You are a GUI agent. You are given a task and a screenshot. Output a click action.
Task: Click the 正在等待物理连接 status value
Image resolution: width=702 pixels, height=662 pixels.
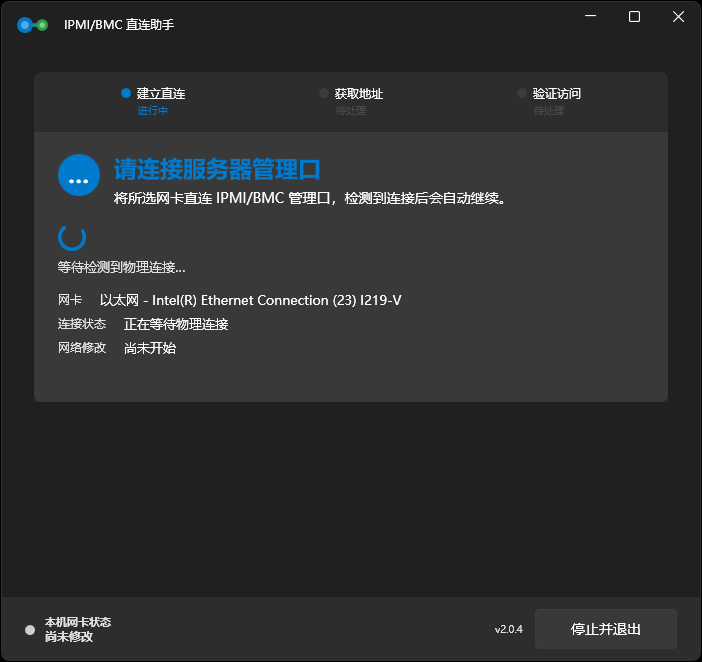pos(176,324)
